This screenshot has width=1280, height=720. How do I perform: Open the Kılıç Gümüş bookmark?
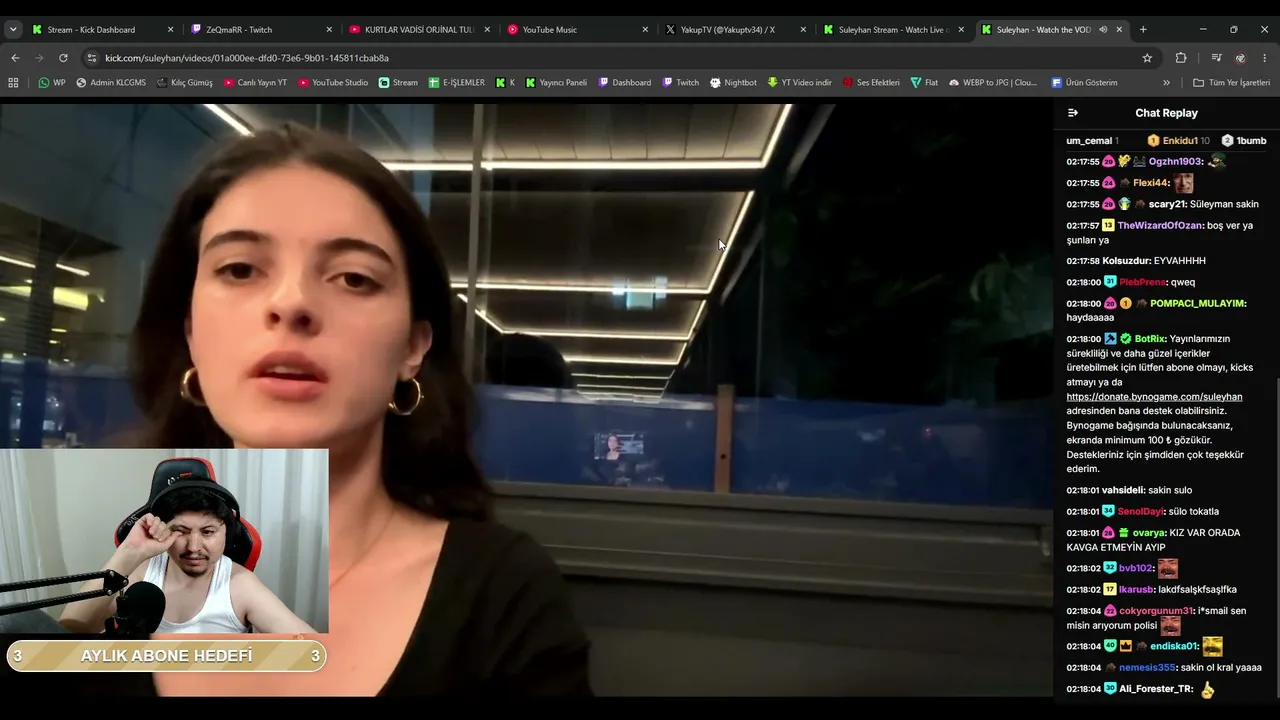click(x=185, y=83)
